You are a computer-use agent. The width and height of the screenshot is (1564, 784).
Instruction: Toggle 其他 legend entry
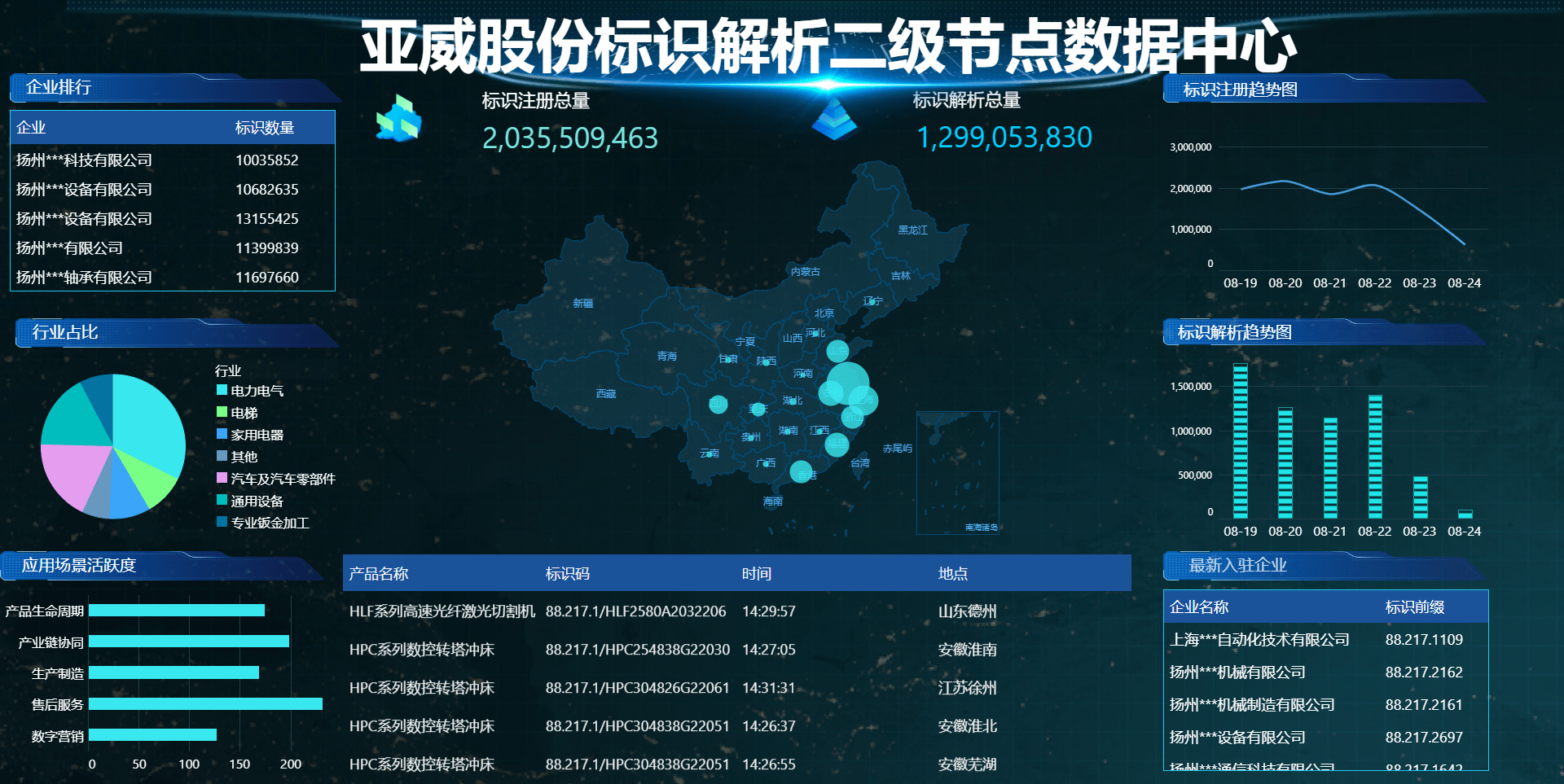237,457
